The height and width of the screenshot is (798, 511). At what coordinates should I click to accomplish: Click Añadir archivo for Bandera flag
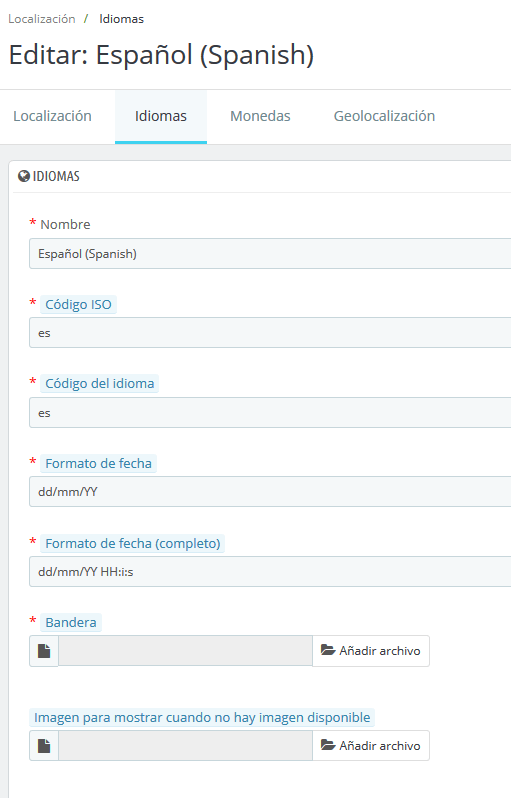tap(371, 651)
